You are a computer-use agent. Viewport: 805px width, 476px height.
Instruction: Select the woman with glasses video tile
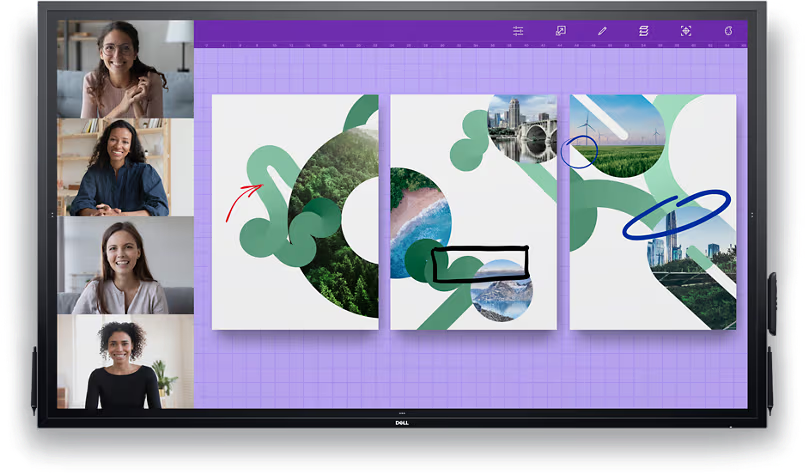point(125,69)
